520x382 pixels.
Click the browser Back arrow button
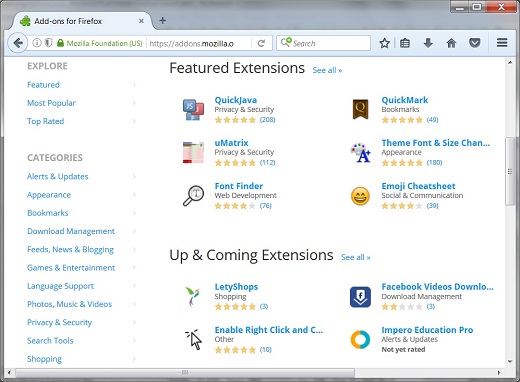(x=18, y=43)
